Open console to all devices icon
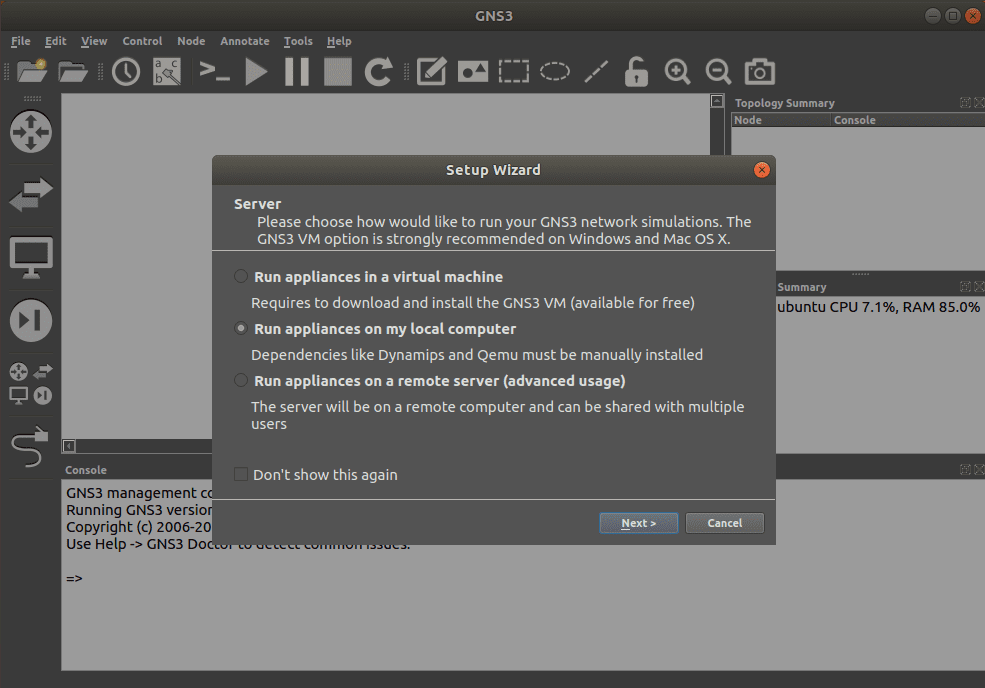Image resolution: width=985 pixels, height=688 pixels. (214, 71)
